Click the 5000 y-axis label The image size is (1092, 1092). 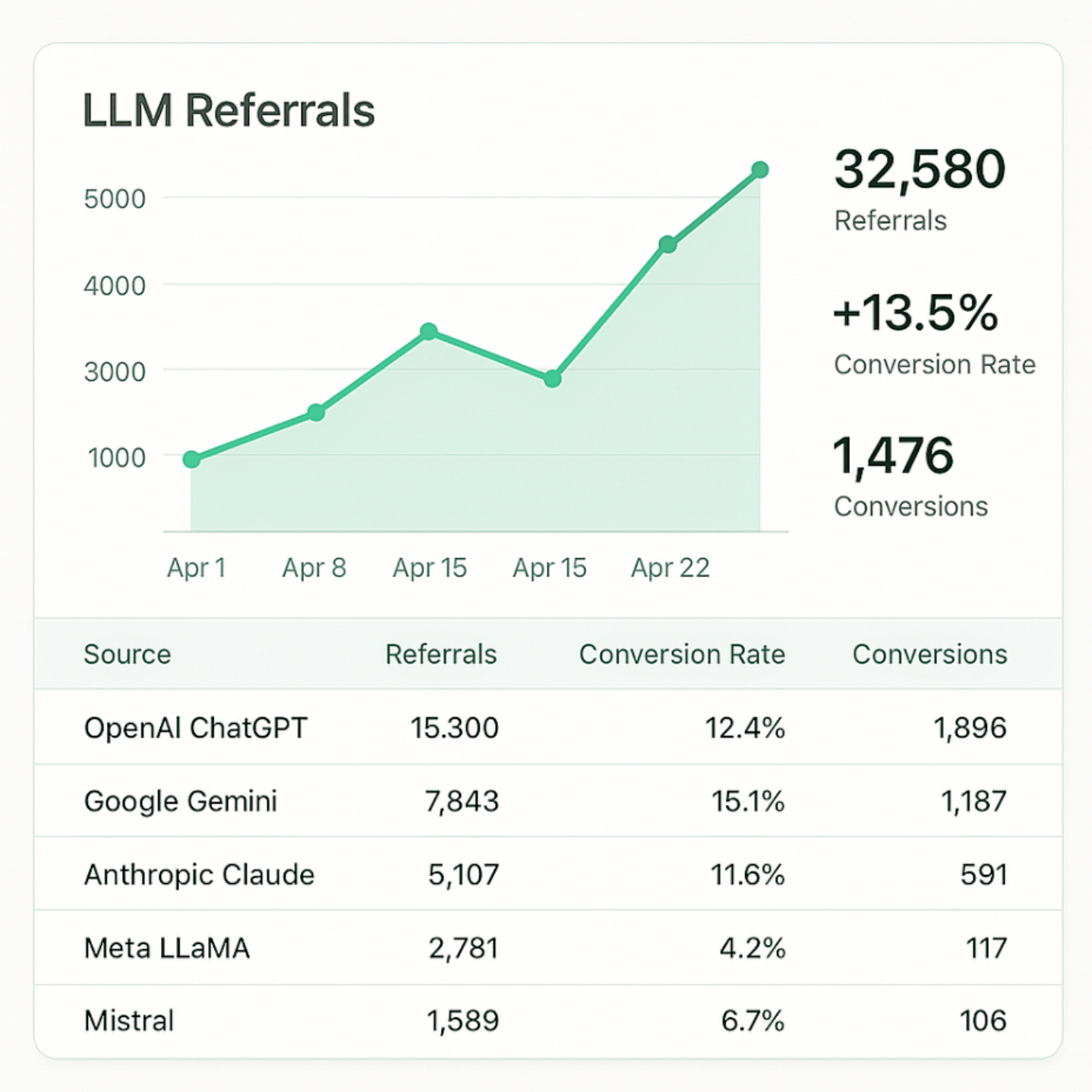coord(115,199)
